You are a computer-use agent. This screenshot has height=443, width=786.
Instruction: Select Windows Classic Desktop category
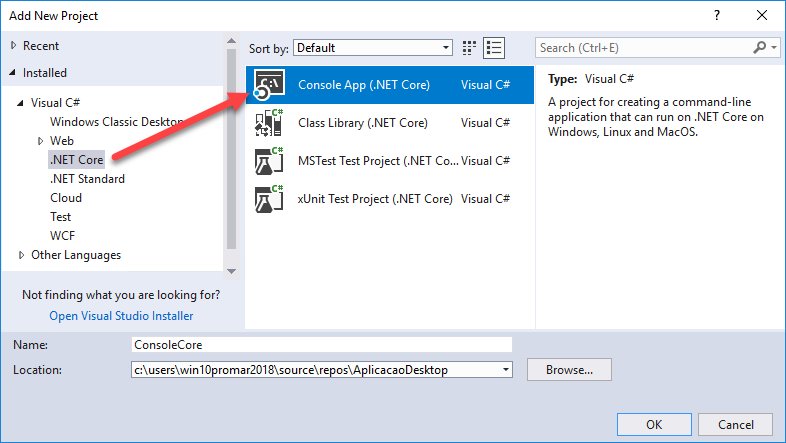(x=117, y=122)
